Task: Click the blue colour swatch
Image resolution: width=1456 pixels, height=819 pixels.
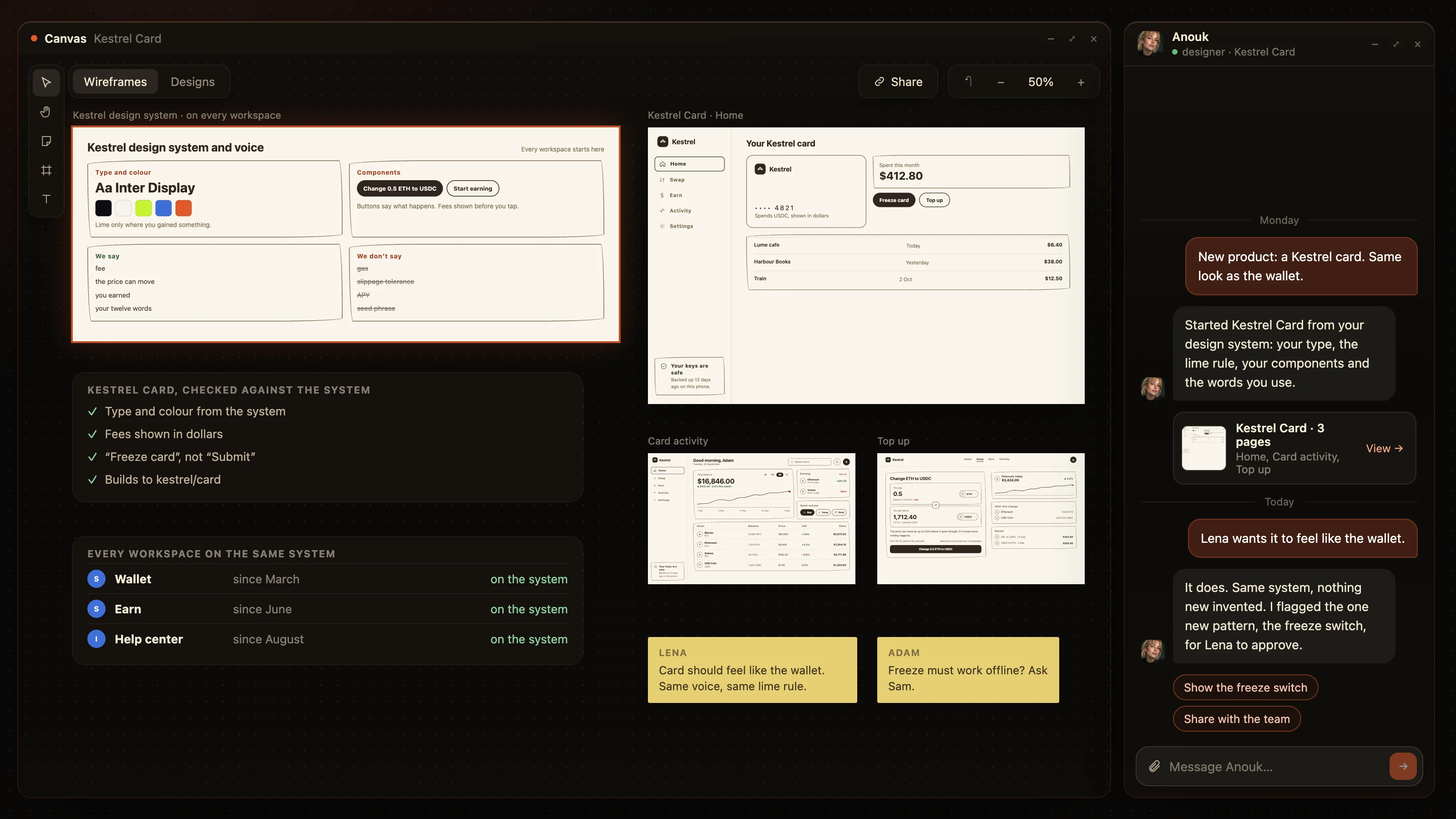Action: [163, 208]
